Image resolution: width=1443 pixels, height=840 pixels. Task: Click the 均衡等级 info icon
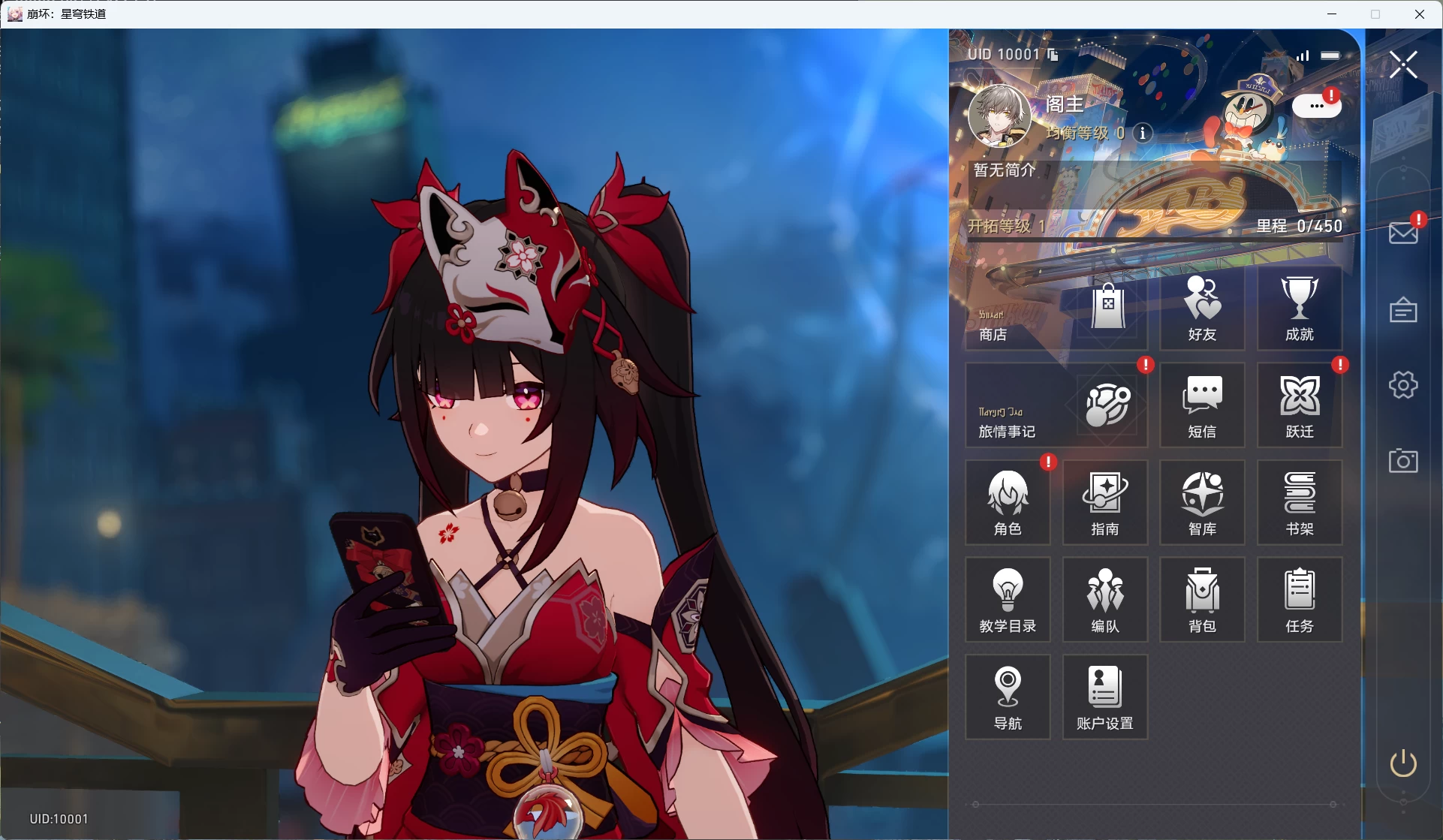pos(1143,133)
